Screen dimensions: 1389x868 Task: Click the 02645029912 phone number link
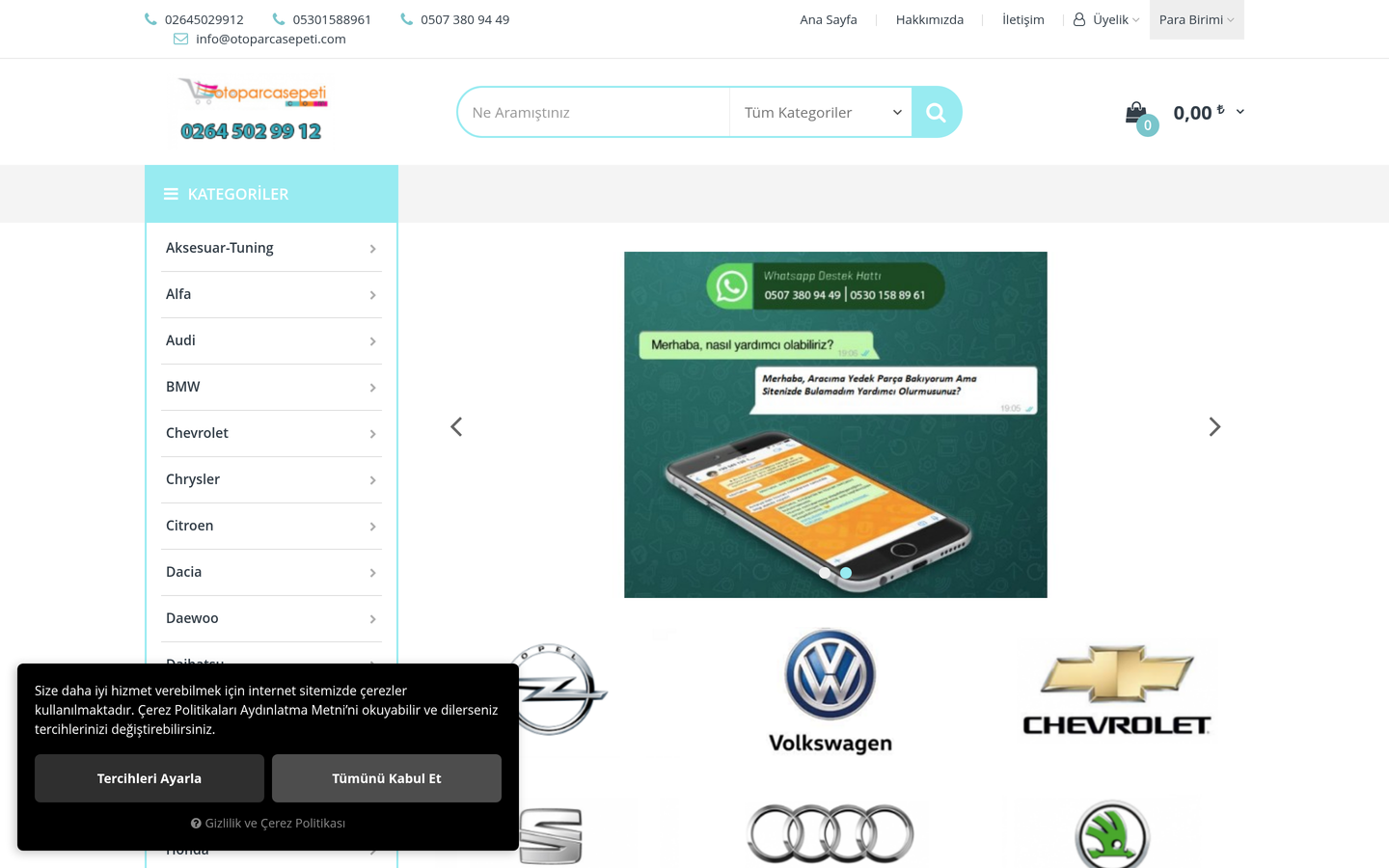tap(204, 19)
